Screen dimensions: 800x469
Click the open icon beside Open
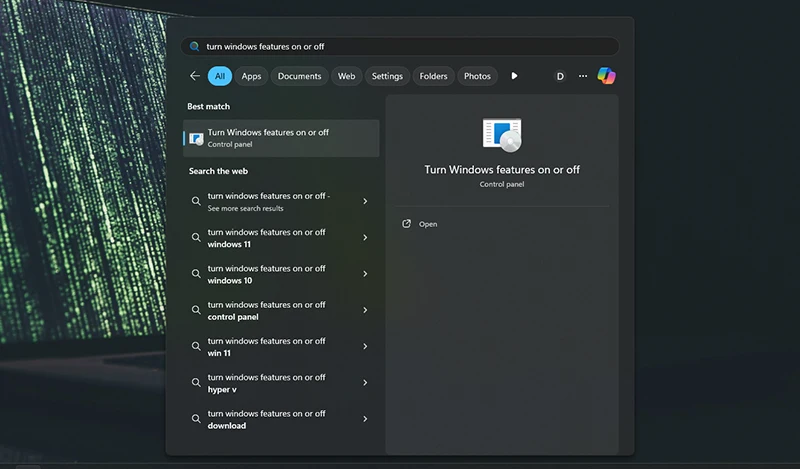click(x=406, y=224)
